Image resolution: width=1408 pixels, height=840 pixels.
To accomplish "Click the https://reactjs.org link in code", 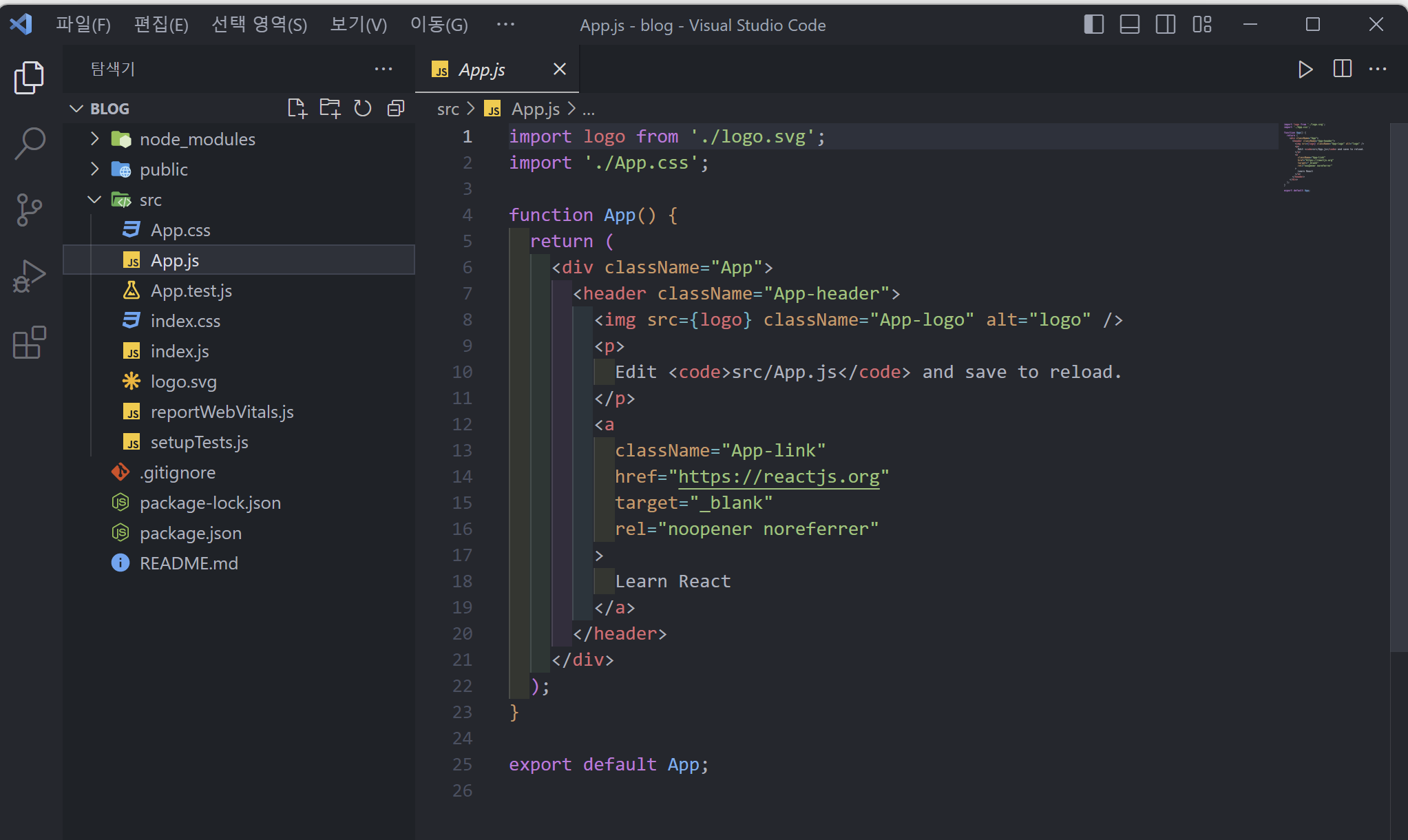I will point(779,476).
